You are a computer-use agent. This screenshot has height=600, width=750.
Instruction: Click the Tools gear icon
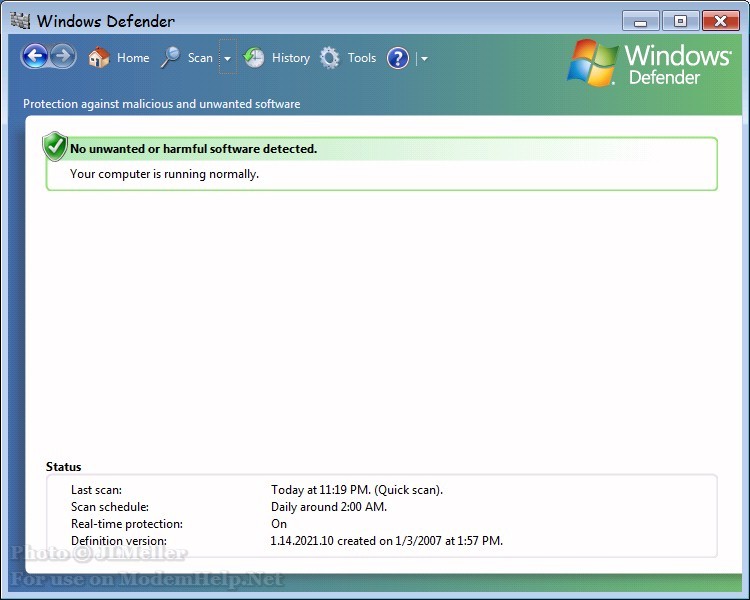pyautogui.click(x=330, y=58)
